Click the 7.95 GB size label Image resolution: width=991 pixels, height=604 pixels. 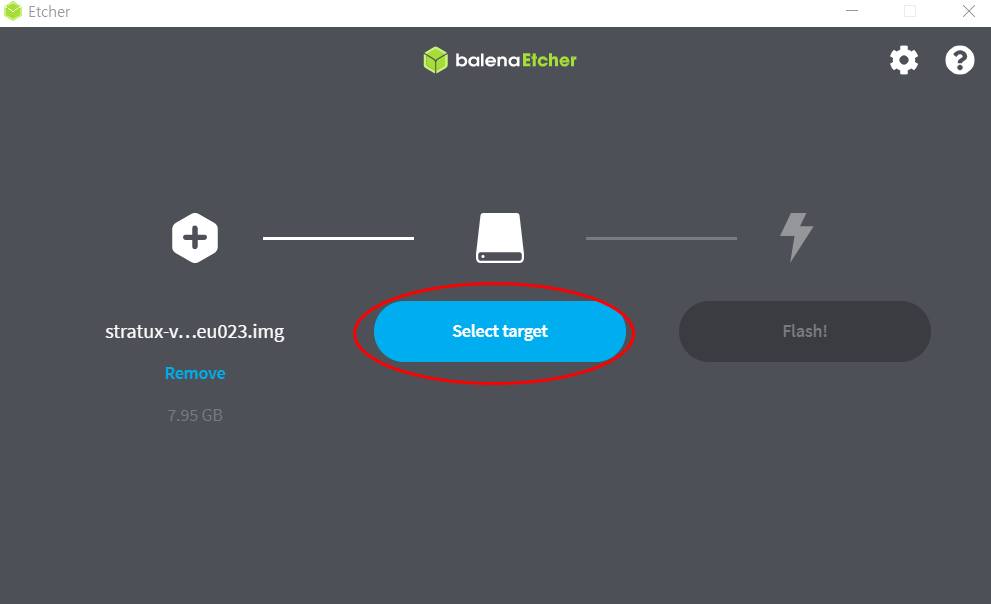click(x=195, y=415)
